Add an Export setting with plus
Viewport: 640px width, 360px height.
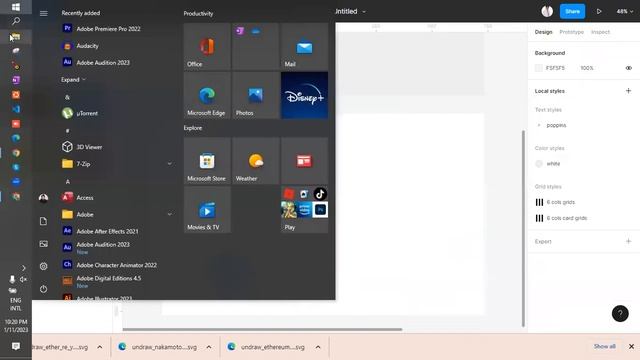(x=628, y=241)
